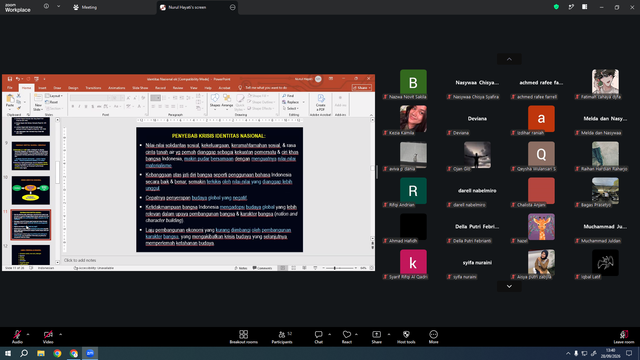Viewport: 640px width, 360px height.
Task: Click the Share button in PowerPoint
Action: pyautogui.click(x=362, y=88)
